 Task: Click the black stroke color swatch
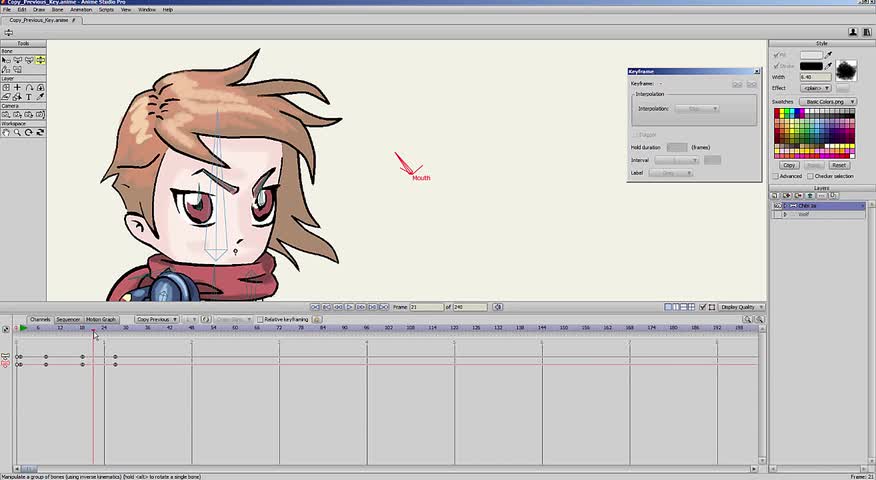[811, 66]
